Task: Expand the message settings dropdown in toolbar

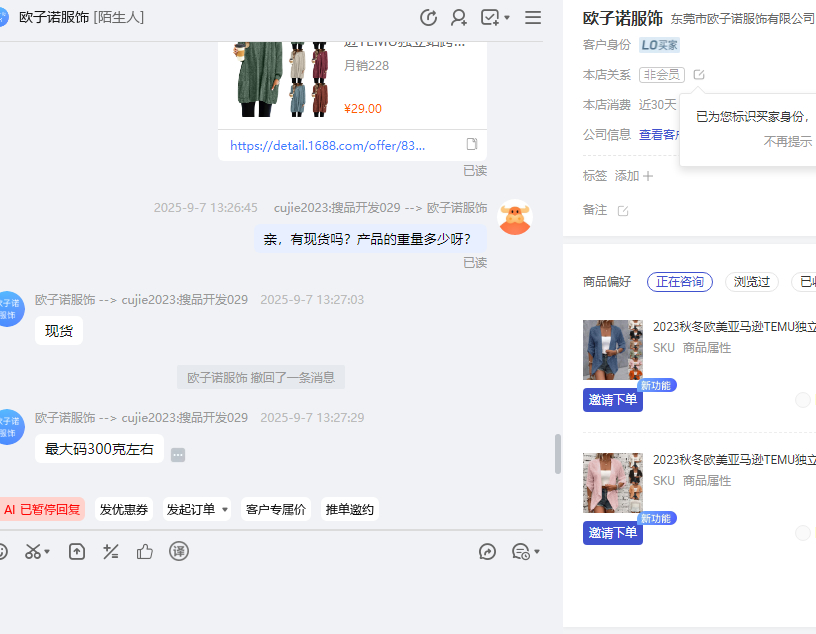Action: coord(536,552)
